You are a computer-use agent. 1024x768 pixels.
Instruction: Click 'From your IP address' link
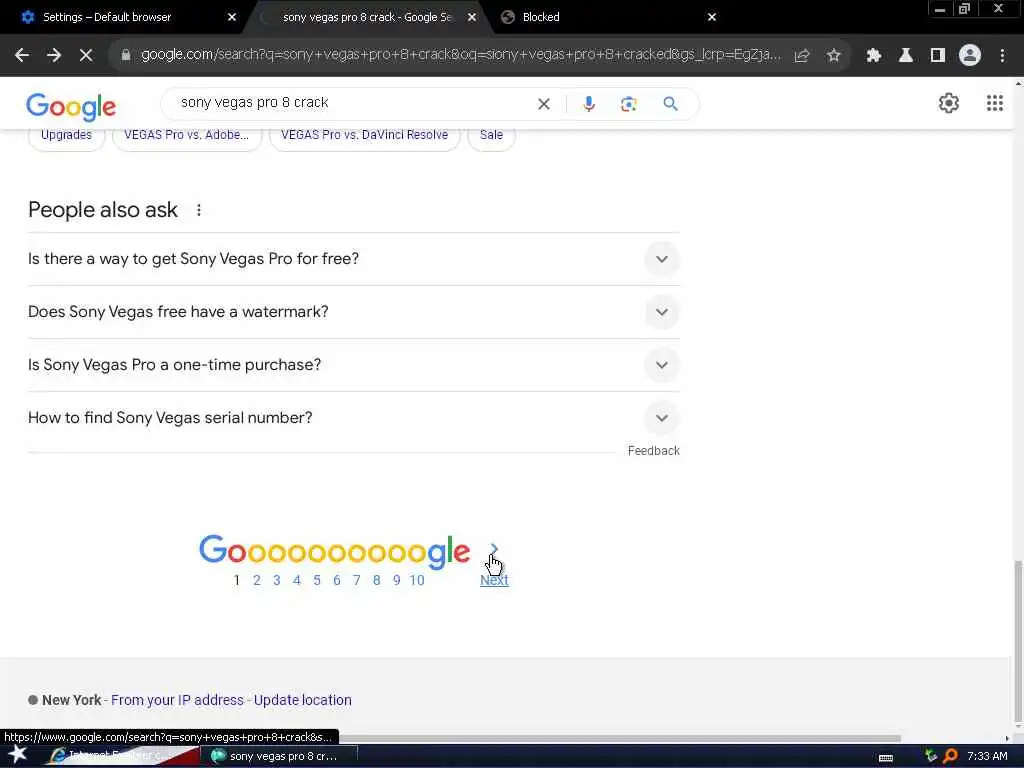178,700
